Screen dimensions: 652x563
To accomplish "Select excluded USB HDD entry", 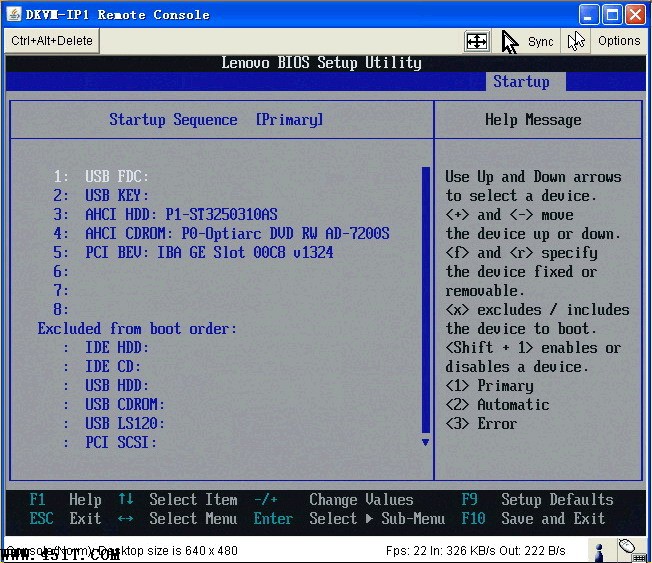I will pos(106,385).
